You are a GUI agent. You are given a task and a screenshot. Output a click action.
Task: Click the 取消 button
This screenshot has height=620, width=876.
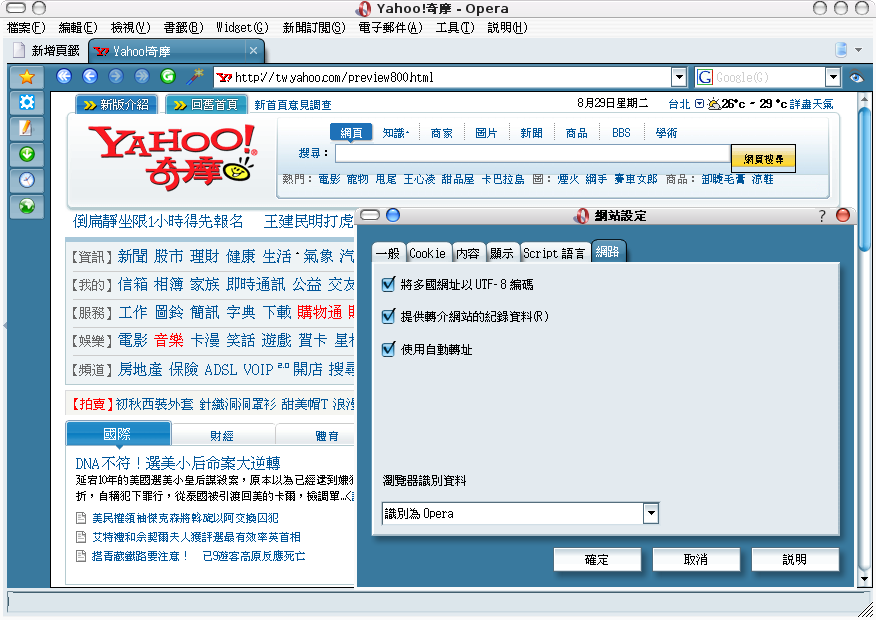[696, 560]
